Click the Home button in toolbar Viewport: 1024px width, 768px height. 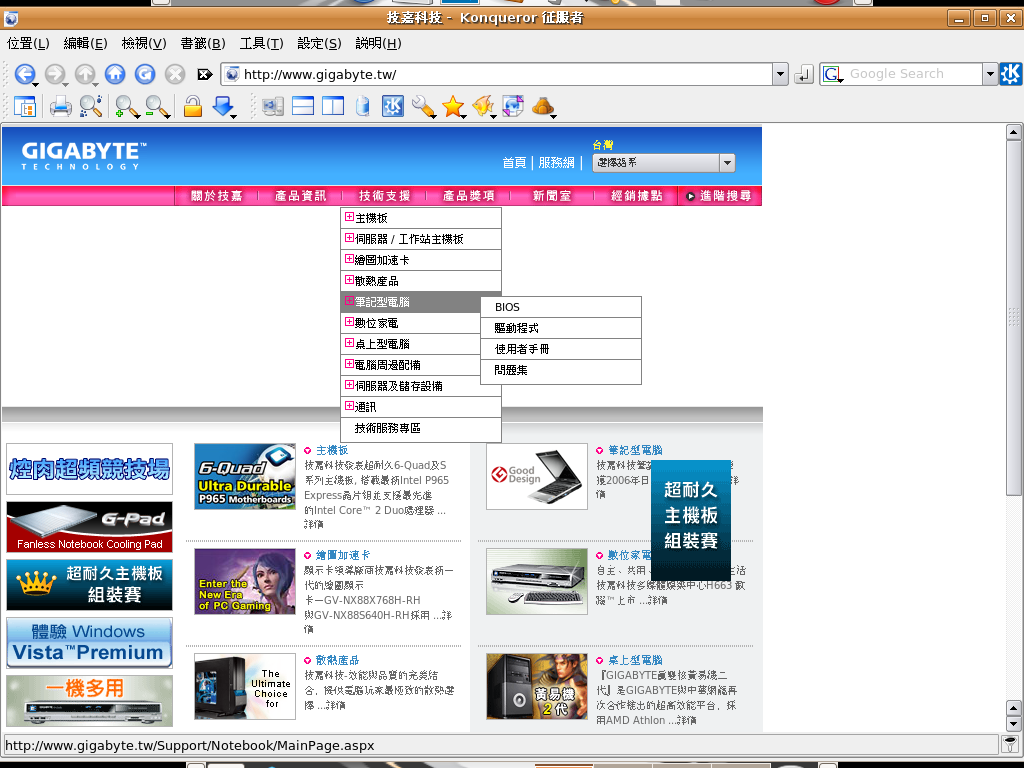115,74
